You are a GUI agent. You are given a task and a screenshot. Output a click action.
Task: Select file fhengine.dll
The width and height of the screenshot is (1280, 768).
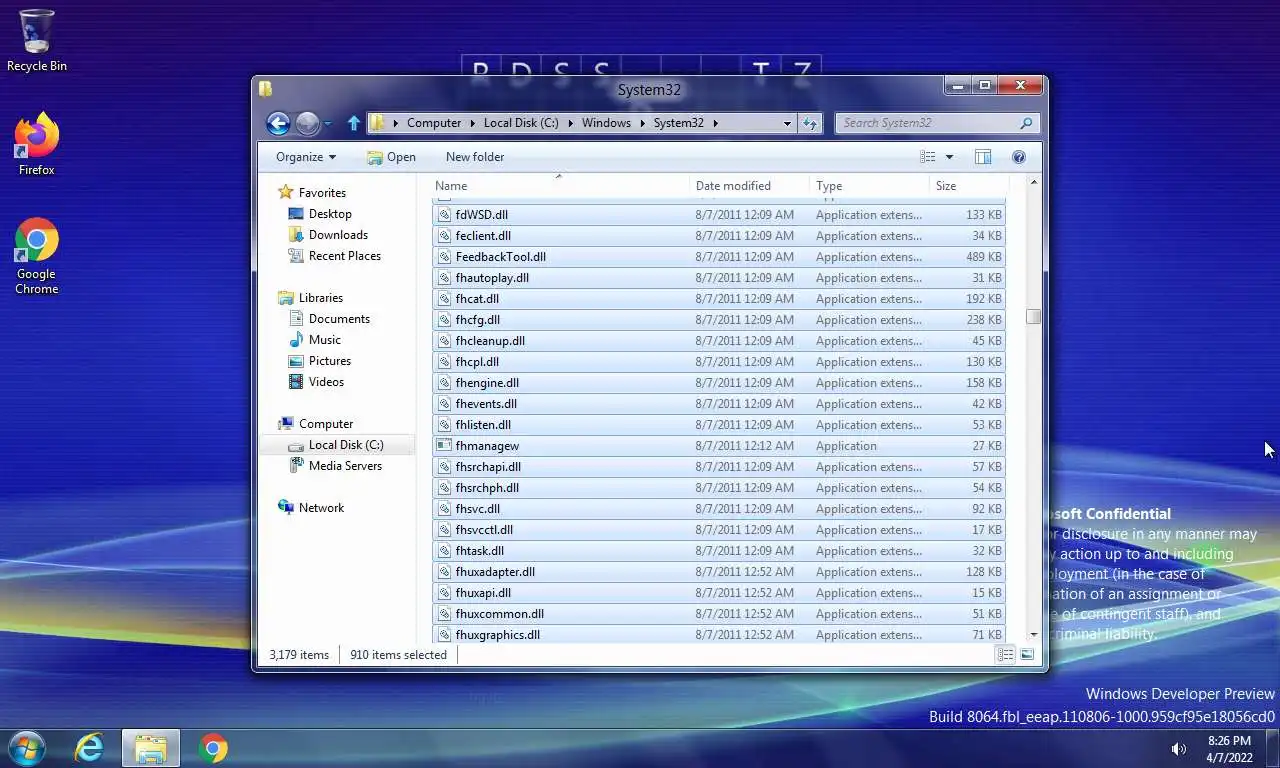(719, 383)
